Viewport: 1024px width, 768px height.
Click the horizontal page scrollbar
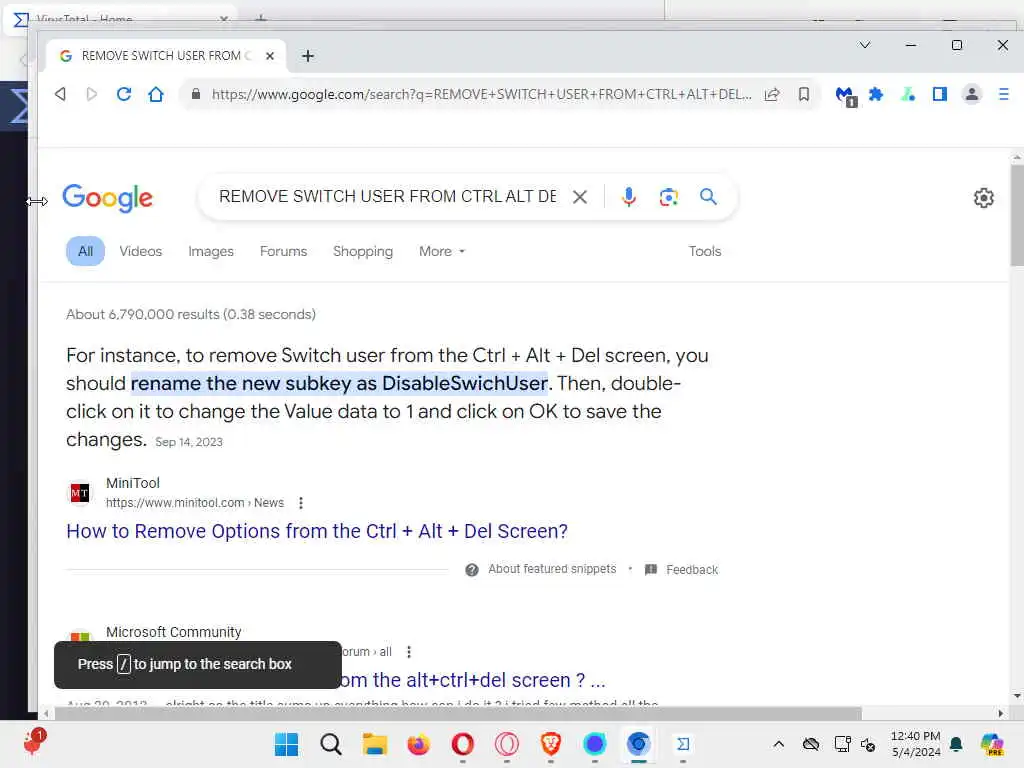[457, 713]
